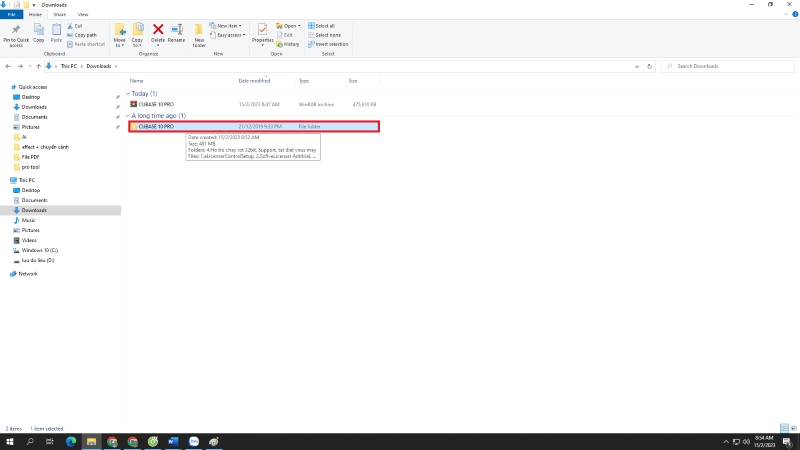Click the Copy ribbon button

(x=39, y=34)
